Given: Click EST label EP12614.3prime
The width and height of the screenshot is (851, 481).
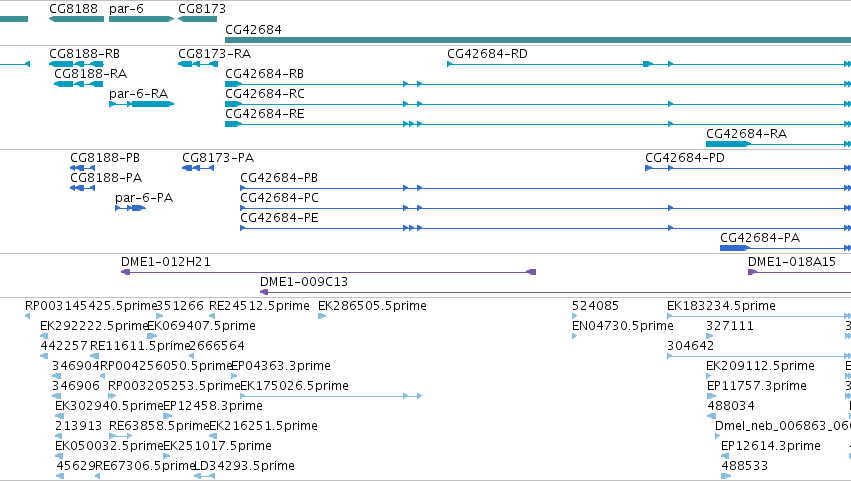Looking at the screenshot, I should (771, 446).
